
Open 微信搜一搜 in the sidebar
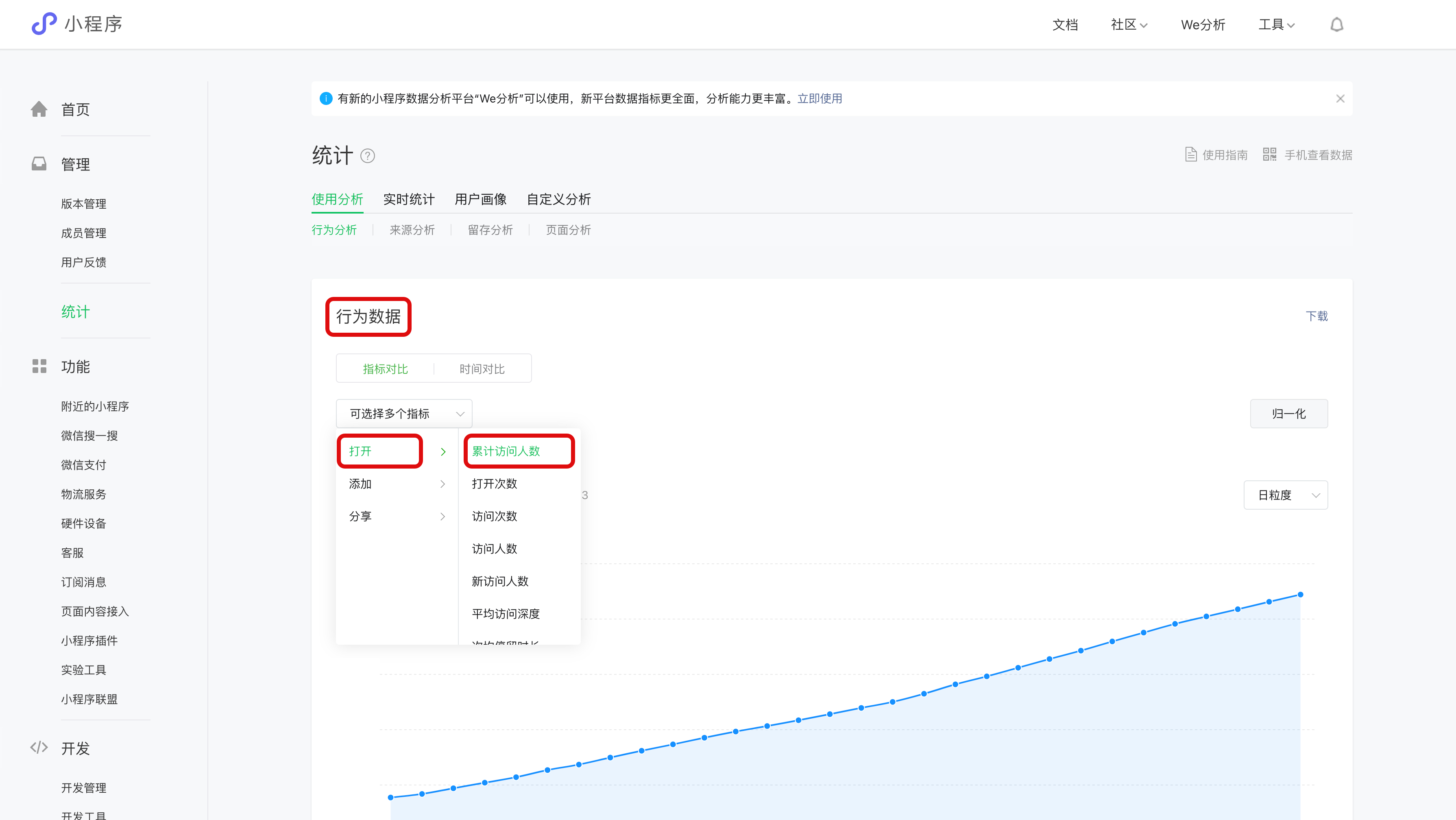coord(89,436)
